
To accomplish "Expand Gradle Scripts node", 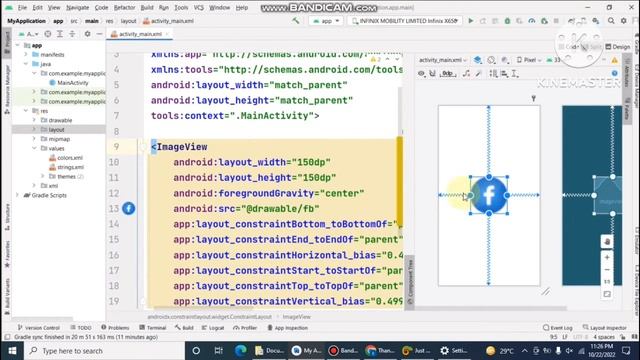I will [18, 195].
